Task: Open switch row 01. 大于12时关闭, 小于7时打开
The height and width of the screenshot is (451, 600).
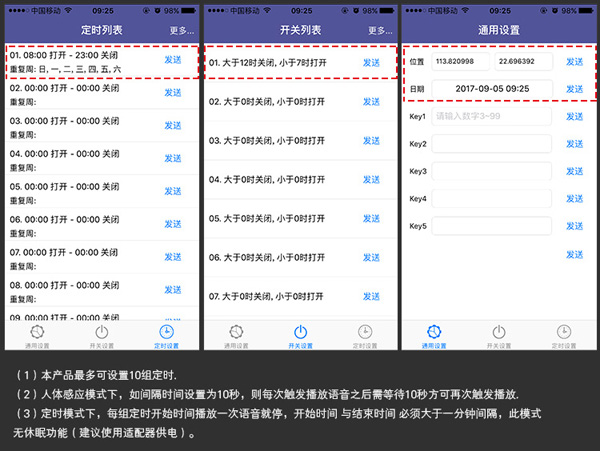Action: tap(300, 63)
